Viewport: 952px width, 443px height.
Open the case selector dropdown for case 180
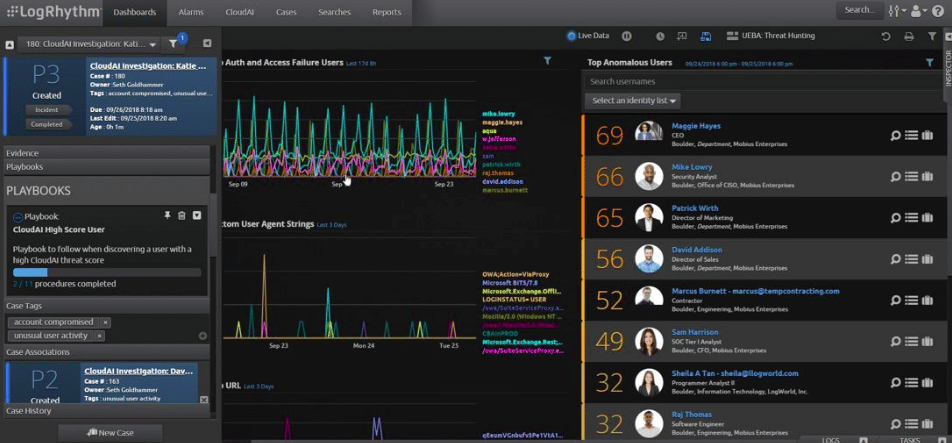coord(89,44)
